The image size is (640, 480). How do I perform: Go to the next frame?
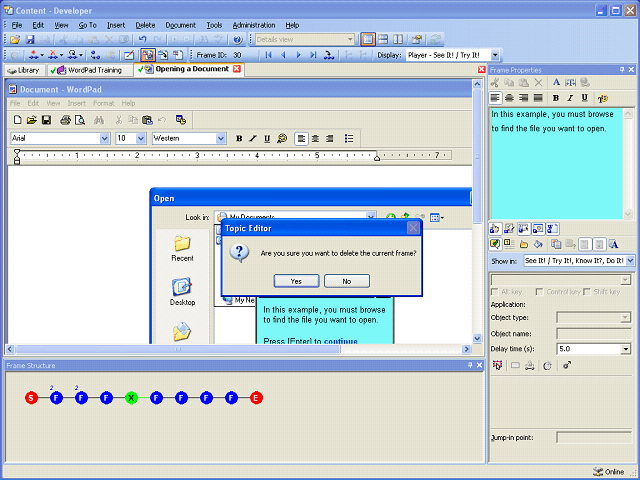(298, 55)
